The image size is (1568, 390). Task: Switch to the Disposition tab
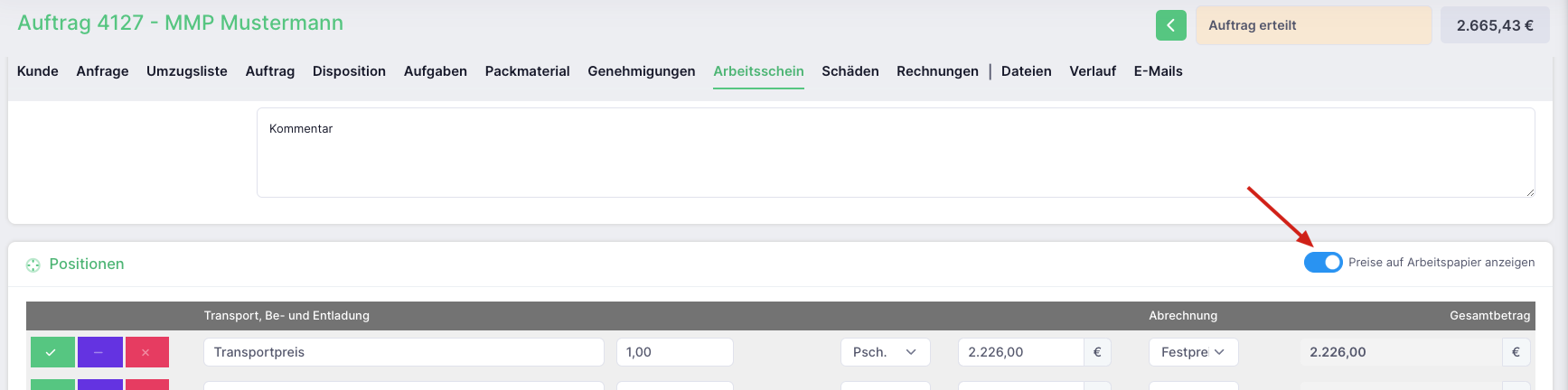pyautogui.click(x=349, y=71)
